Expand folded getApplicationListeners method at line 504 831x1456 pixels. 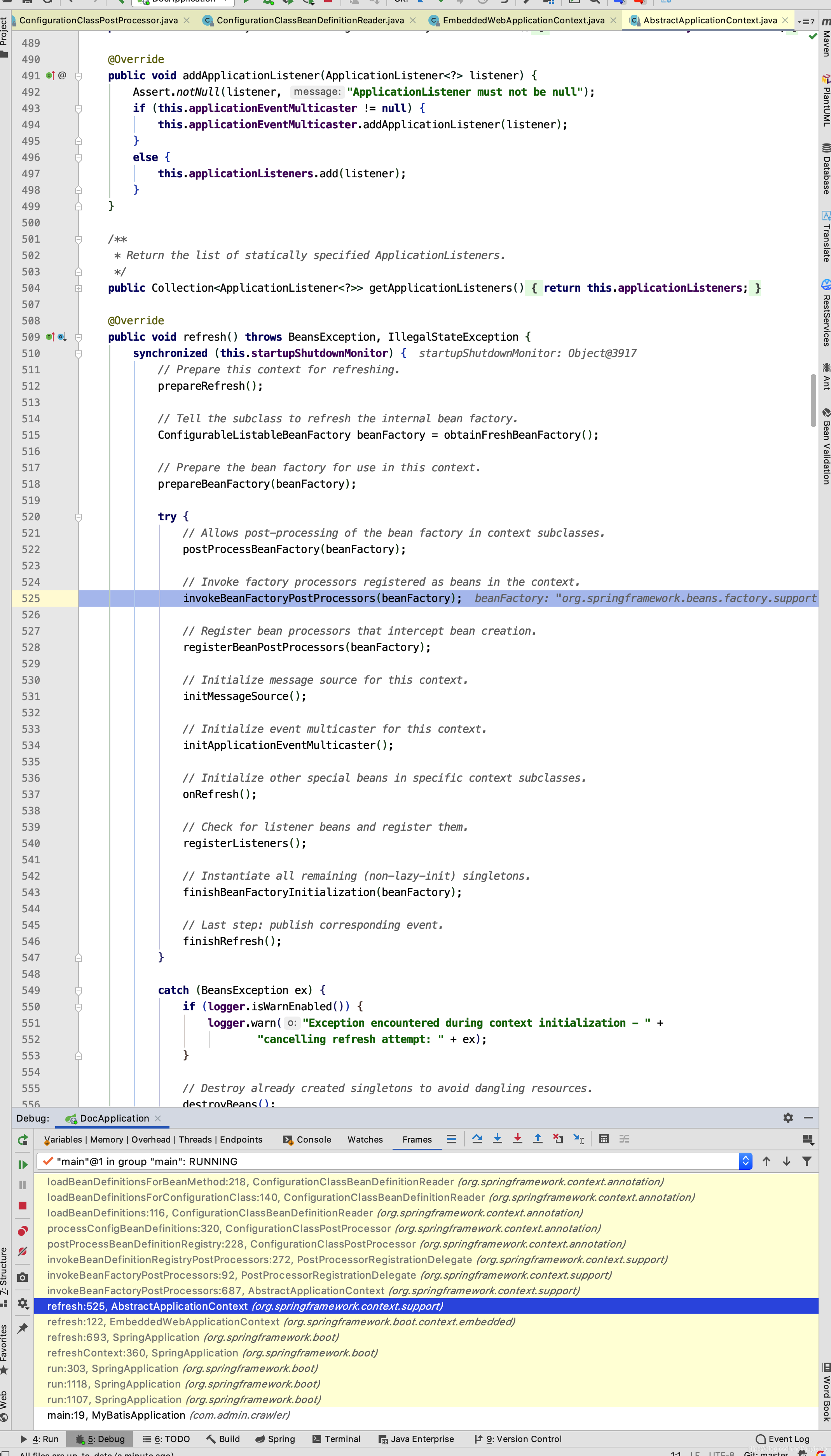79,288
